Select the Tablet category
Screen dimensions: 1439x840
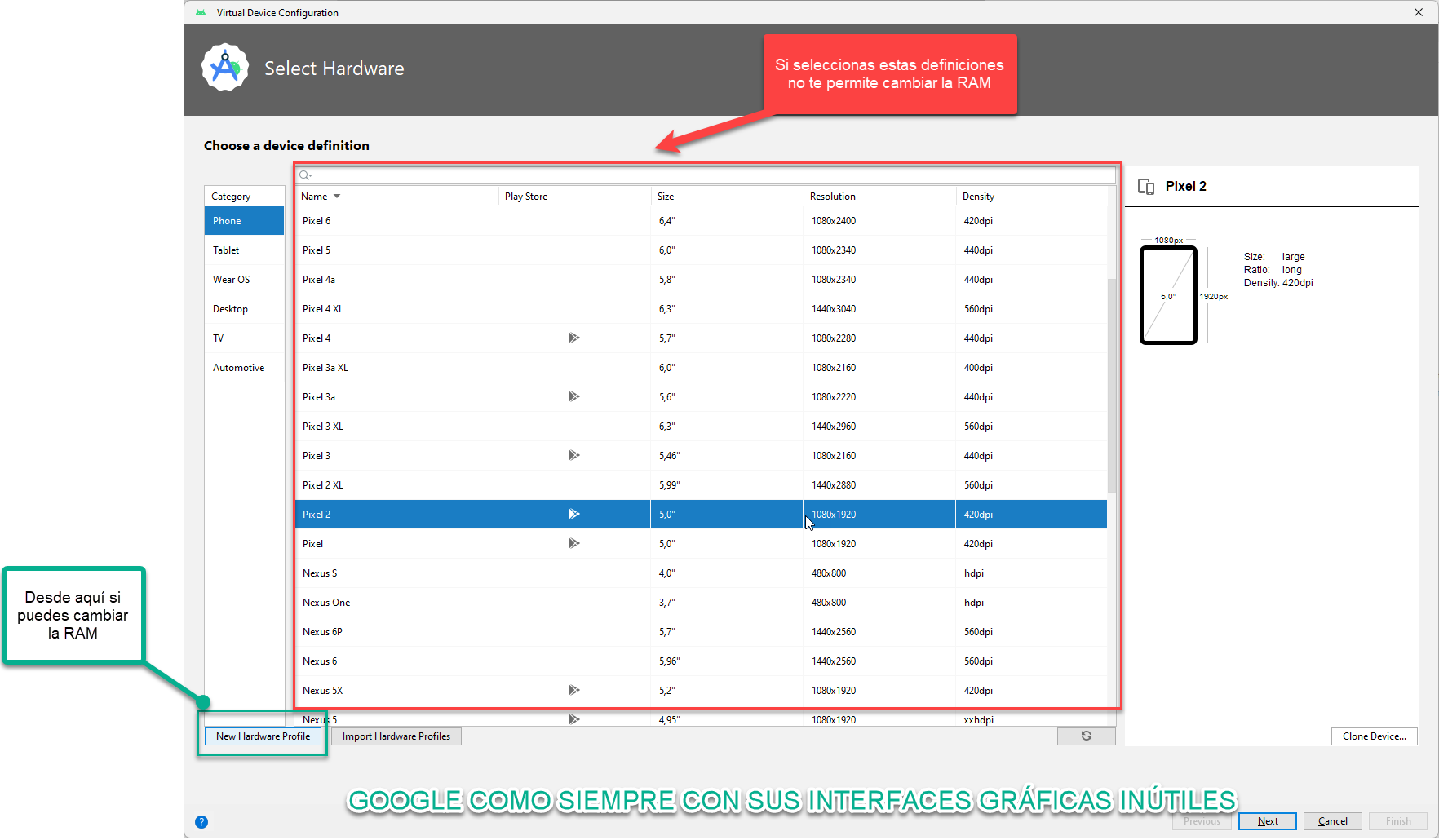pyautogui.click(x=244, y=250)
